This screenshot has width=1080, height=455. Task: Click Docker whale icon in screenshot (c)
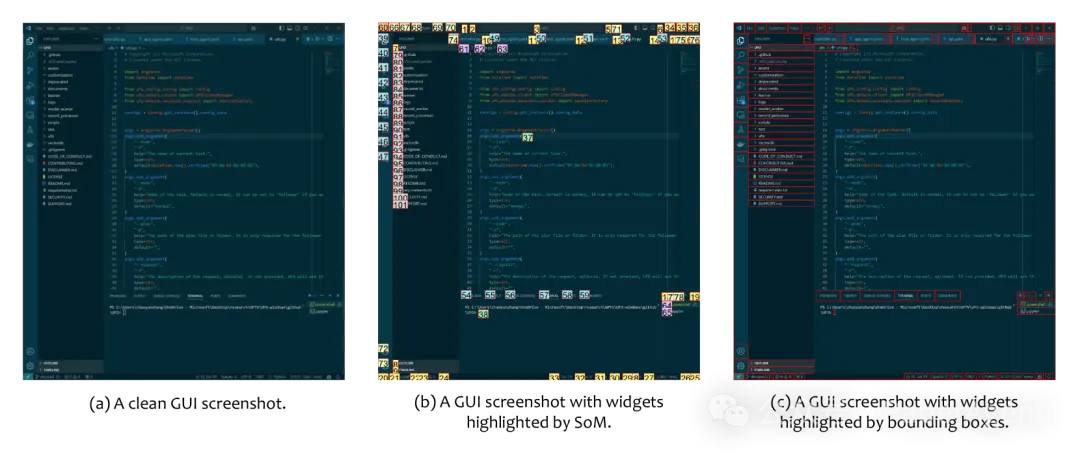tap(740, 145)
